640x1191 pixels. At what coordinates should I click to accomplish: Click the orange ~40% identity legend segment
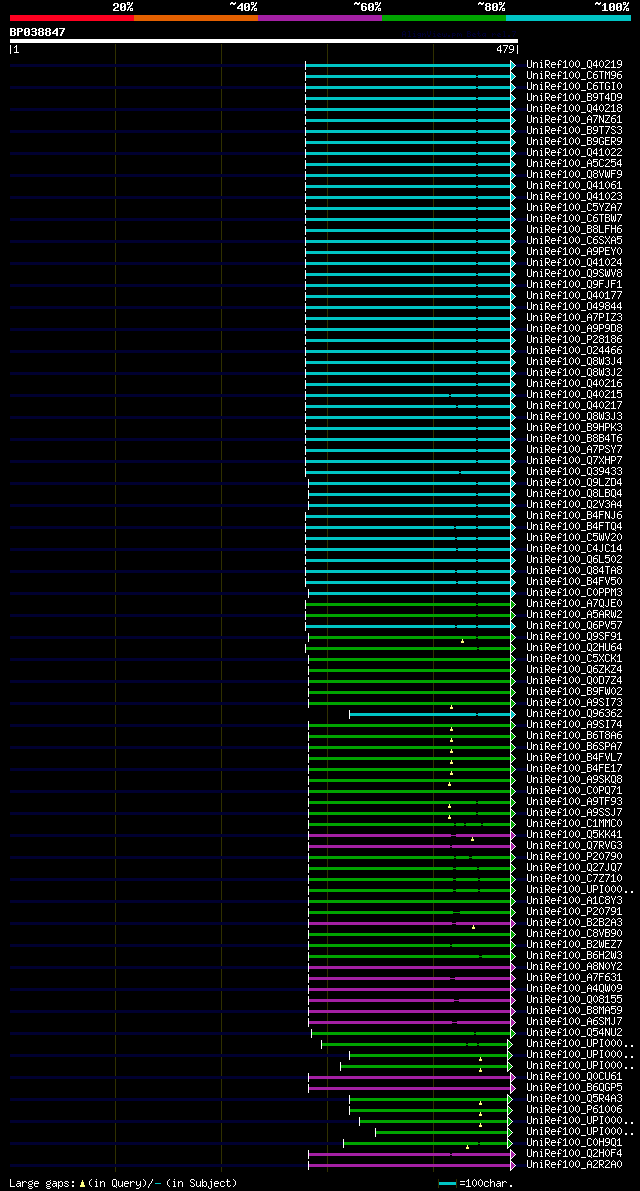196,17
